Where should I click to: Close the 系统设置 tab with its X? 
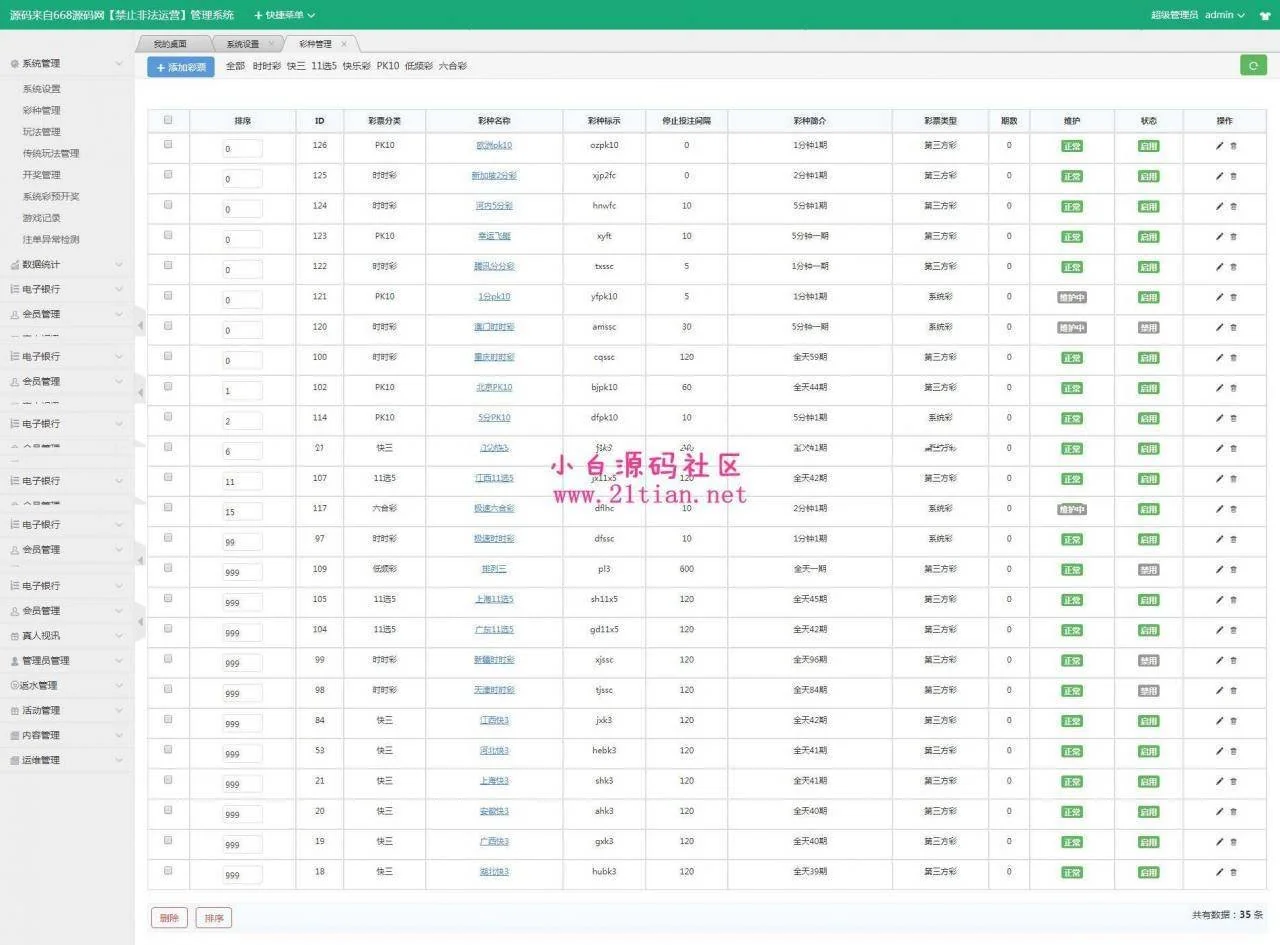[x=271, y=44]
